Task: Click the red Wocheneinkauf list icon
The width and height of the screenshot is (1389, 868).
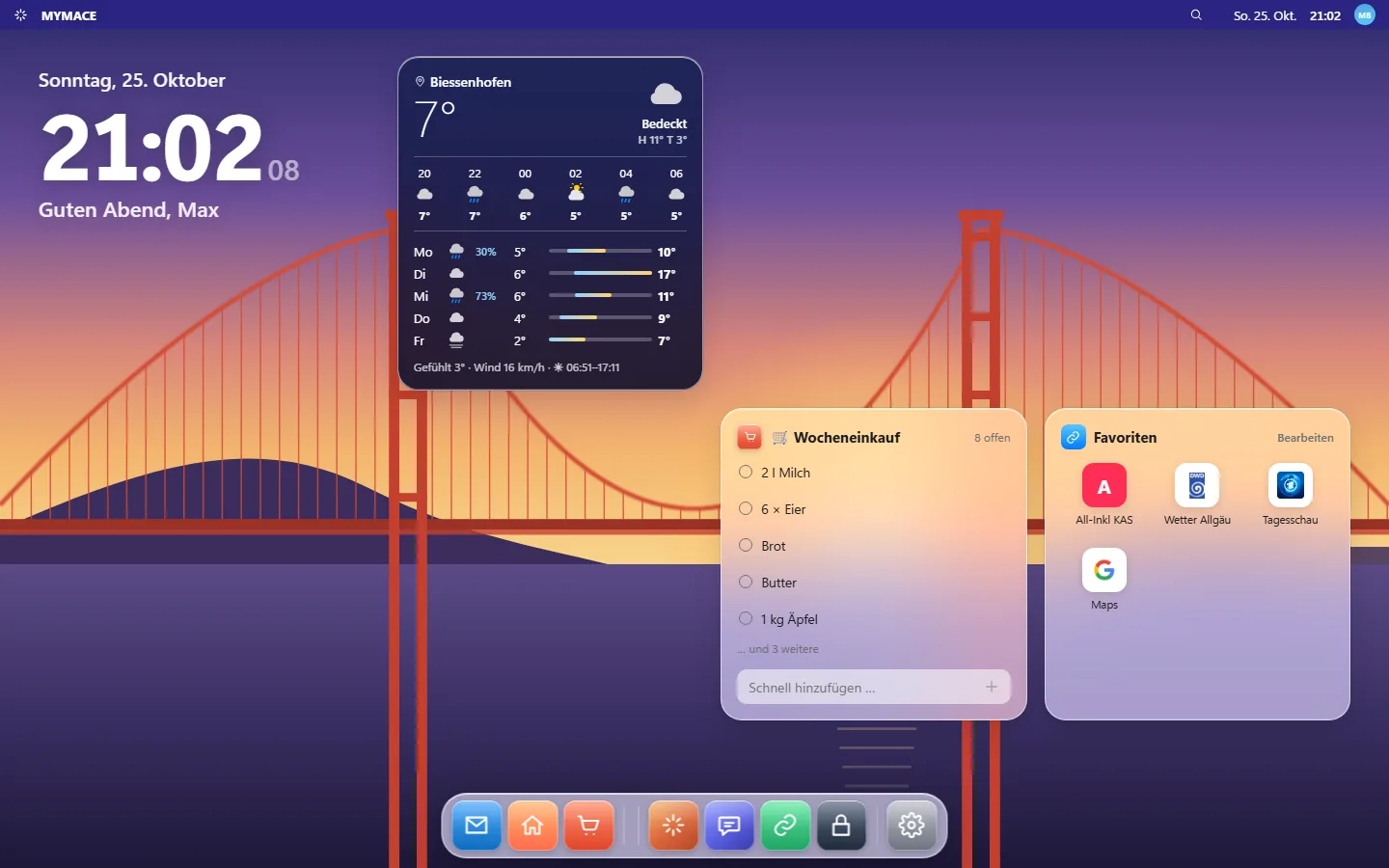Action: tap(749, 437)
